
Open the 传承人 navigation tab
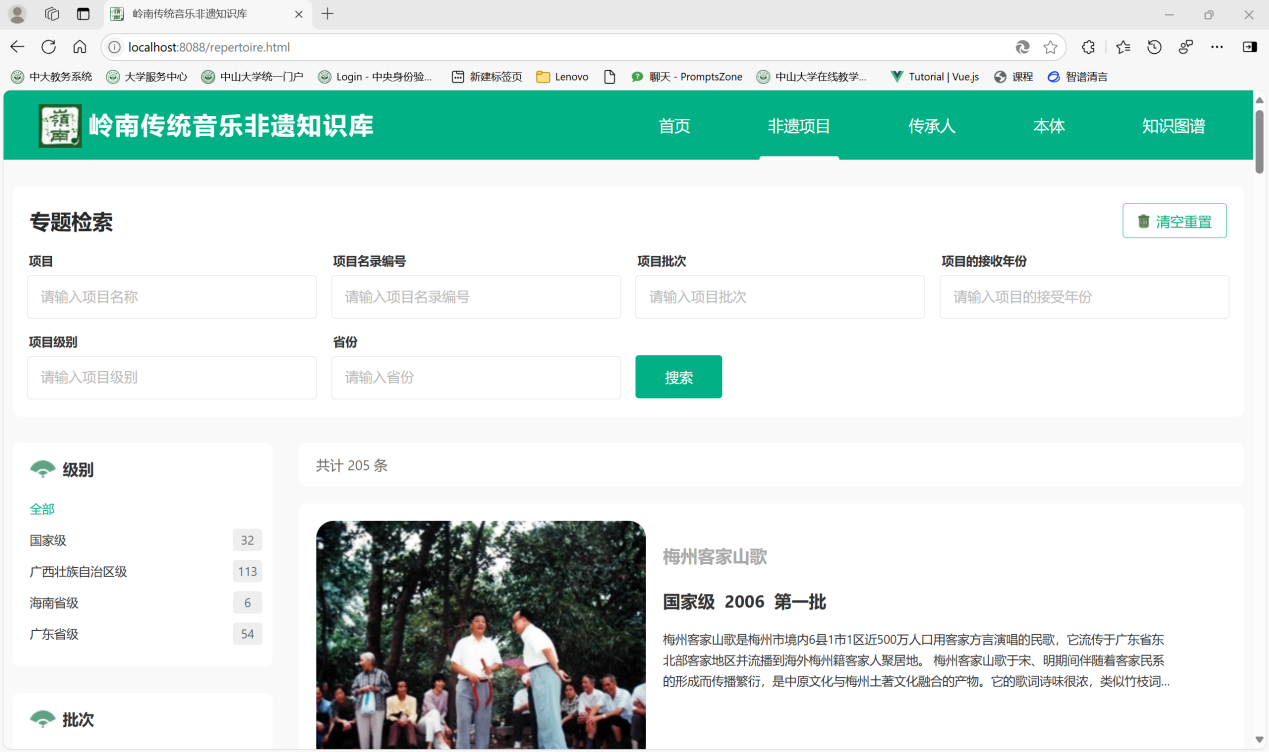(x=931, y=126)
